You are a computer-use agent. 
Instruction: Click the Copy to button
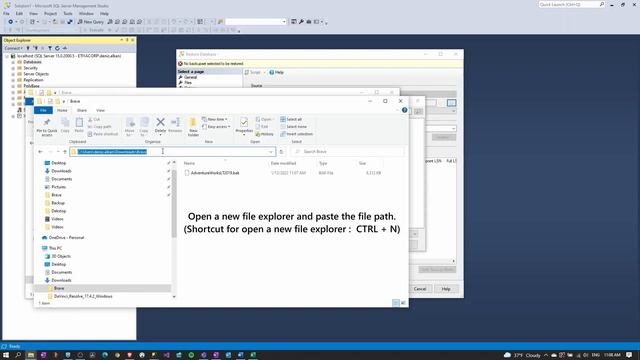[x=144, y=127]
